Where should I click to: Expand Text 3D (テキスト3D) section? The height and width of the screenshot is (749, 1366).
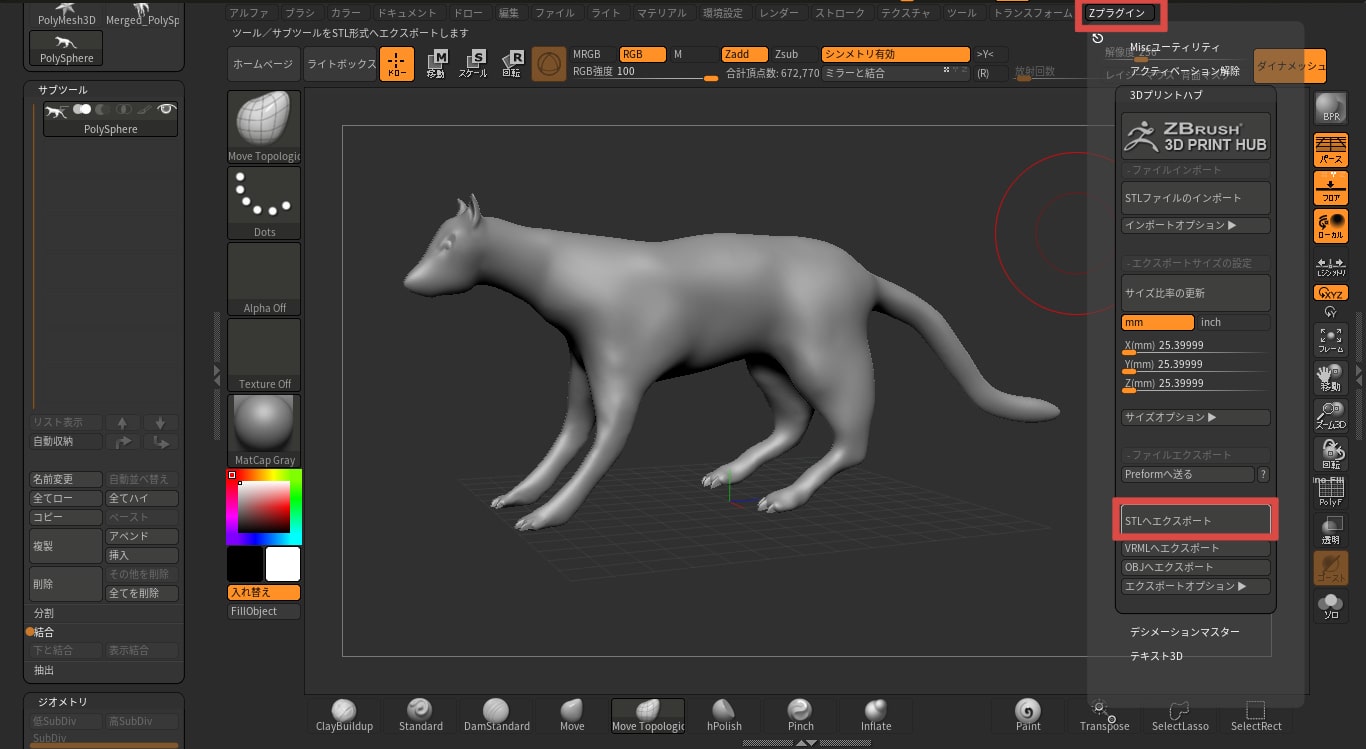click(1156, 656)
